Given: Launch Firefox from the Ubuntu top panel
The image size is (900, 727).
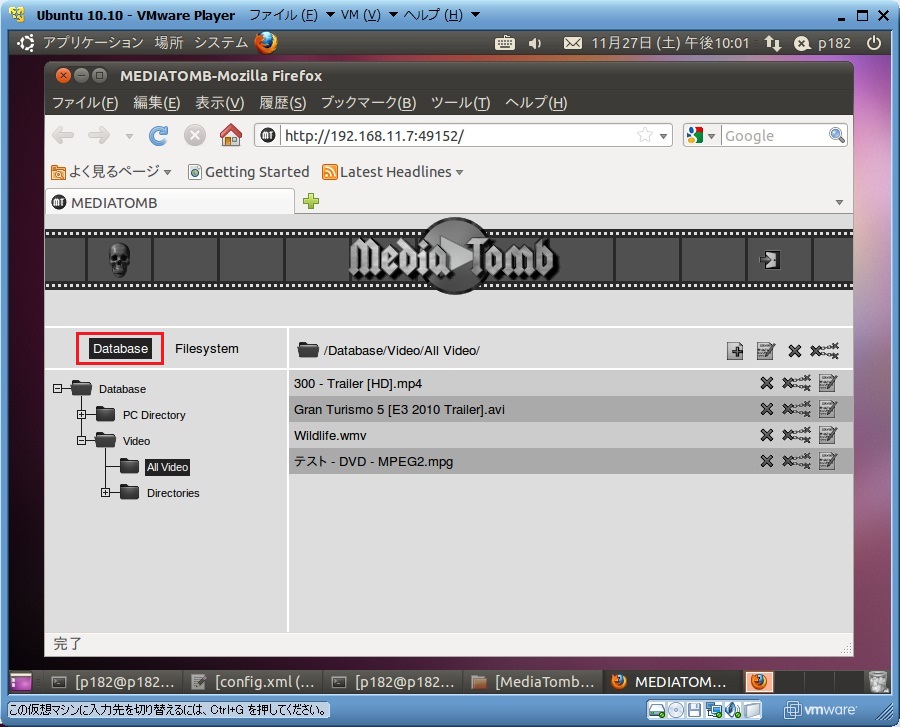Looking at the screenshot, I should (x=266, y=42).
